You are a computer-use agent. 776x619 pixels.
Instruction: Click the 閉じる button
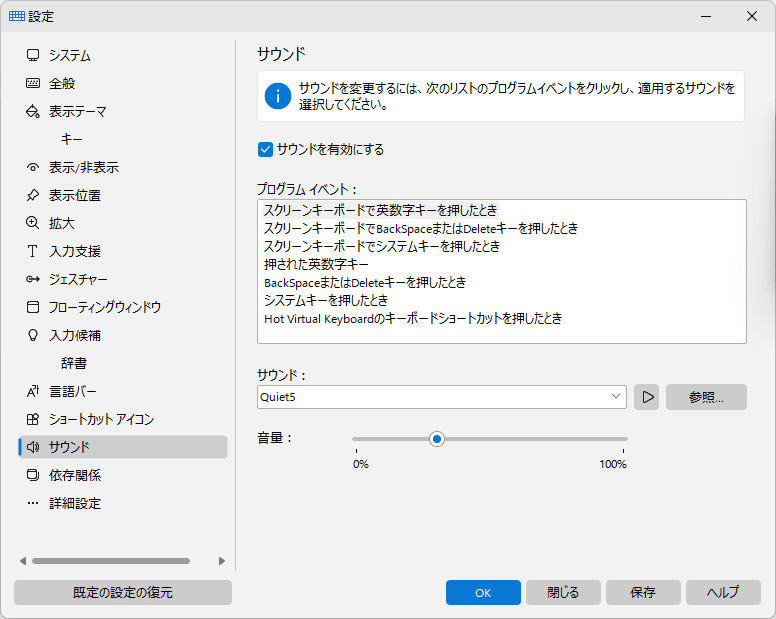tap(563, 592)
